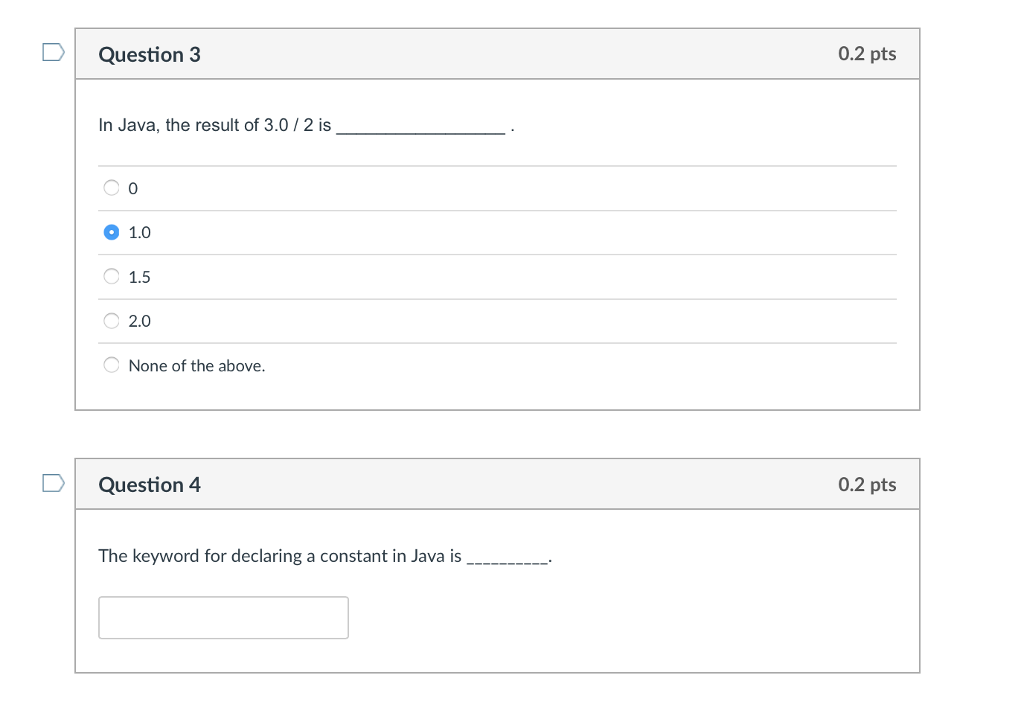This screenshot has height=713, width=1024.
Task: Click the None of the above label text
Action: pos(196,365)
